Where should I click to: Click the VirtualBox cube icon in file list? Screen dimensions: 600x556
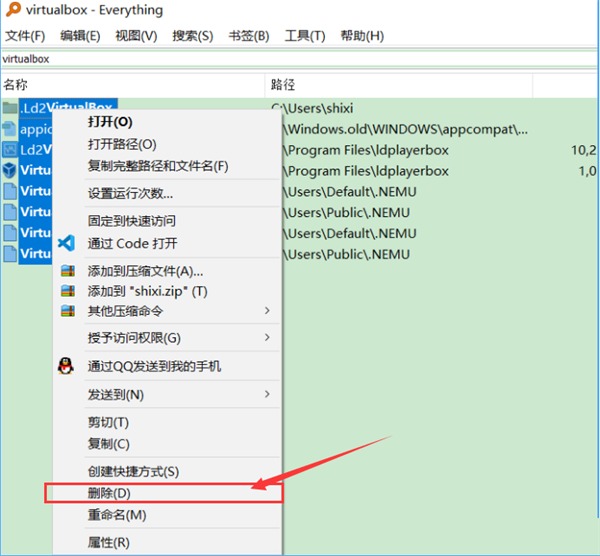tap(11, 170)
